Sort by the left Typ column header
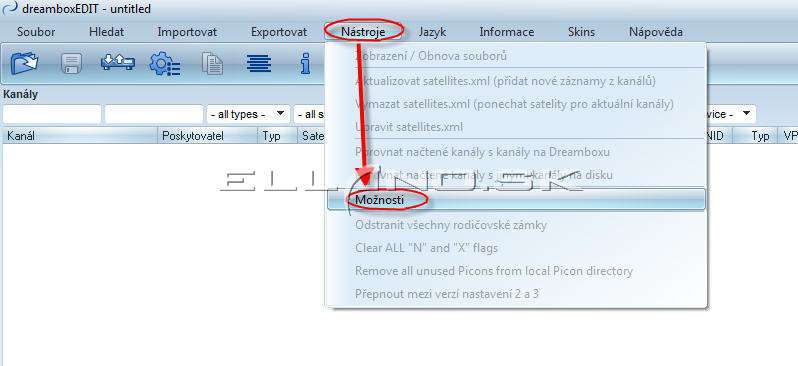798x366 pixels. [x=277, y=136]
